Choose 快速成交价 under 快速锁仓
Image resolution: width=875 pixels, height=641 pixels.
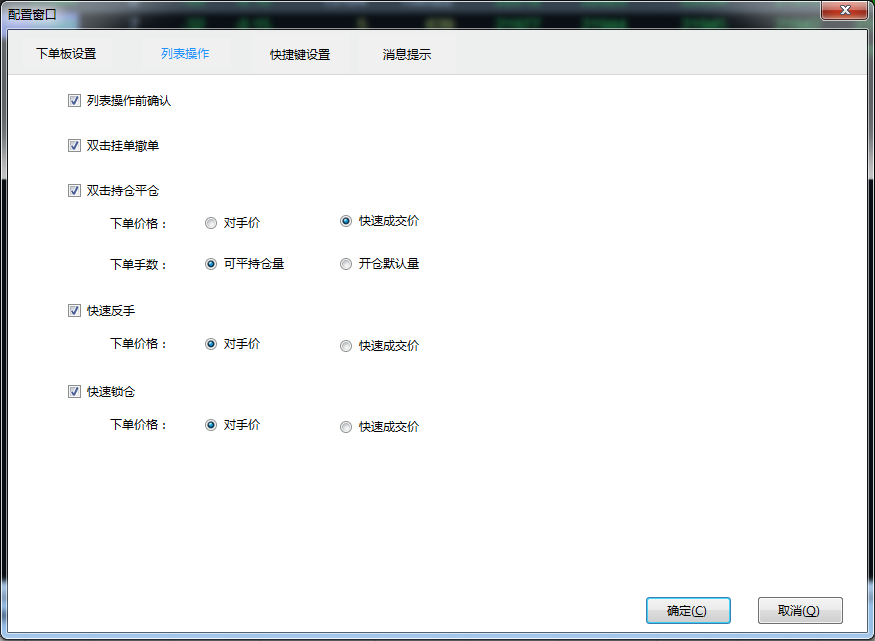pos(346,427)
